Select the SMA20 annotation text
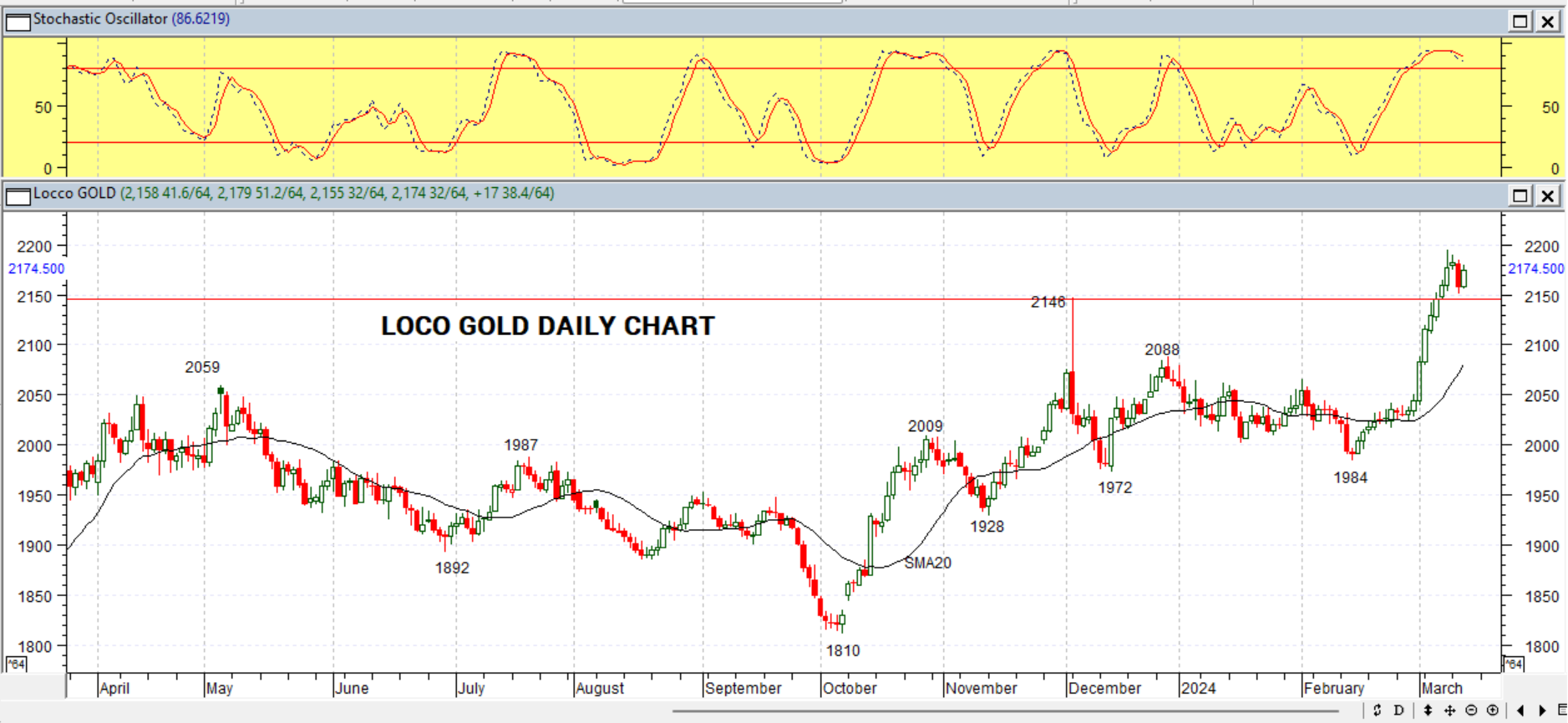 click(927, 563)
